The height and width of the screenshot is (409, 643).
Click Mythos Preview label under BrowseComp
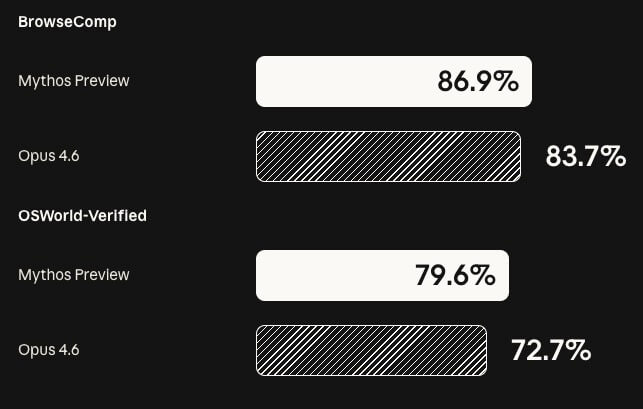coord(74,81)
